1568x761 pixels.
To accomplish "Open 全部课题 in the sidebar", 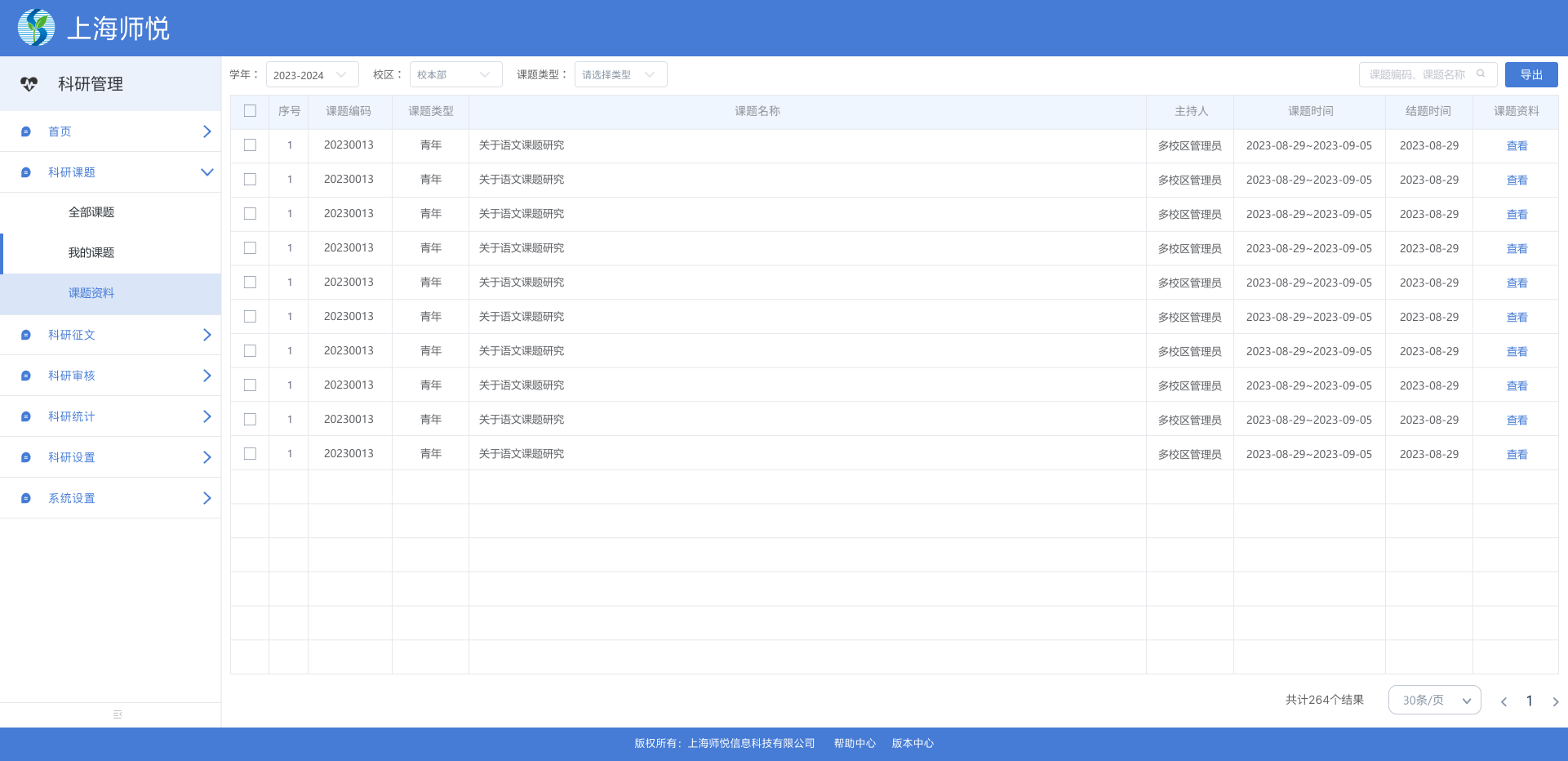I will (91, 212).
